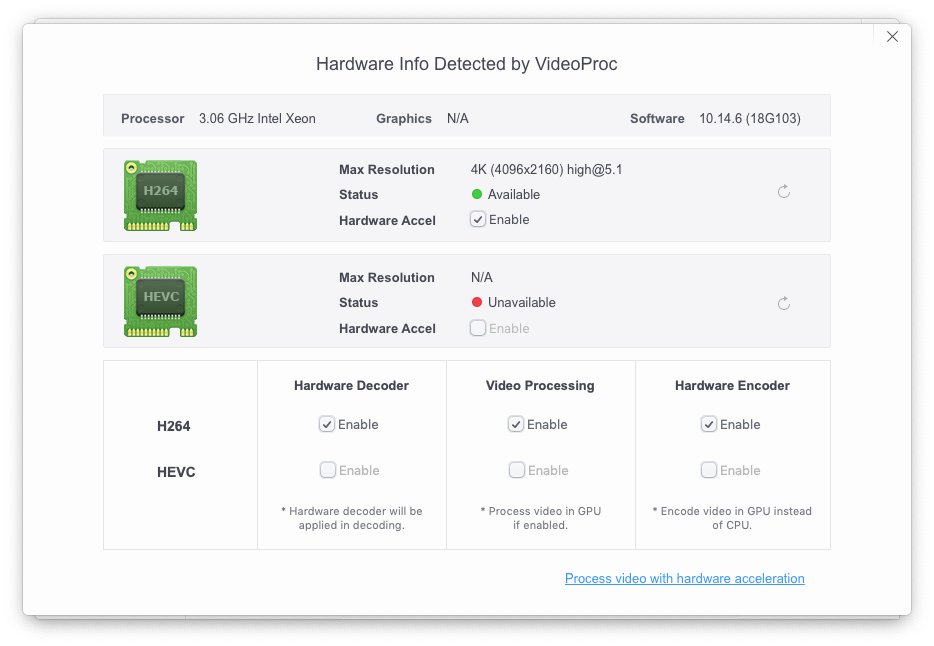Click the HEVC Max Resolution label
This screenshot has width=934, height=646.
[387, 277]
